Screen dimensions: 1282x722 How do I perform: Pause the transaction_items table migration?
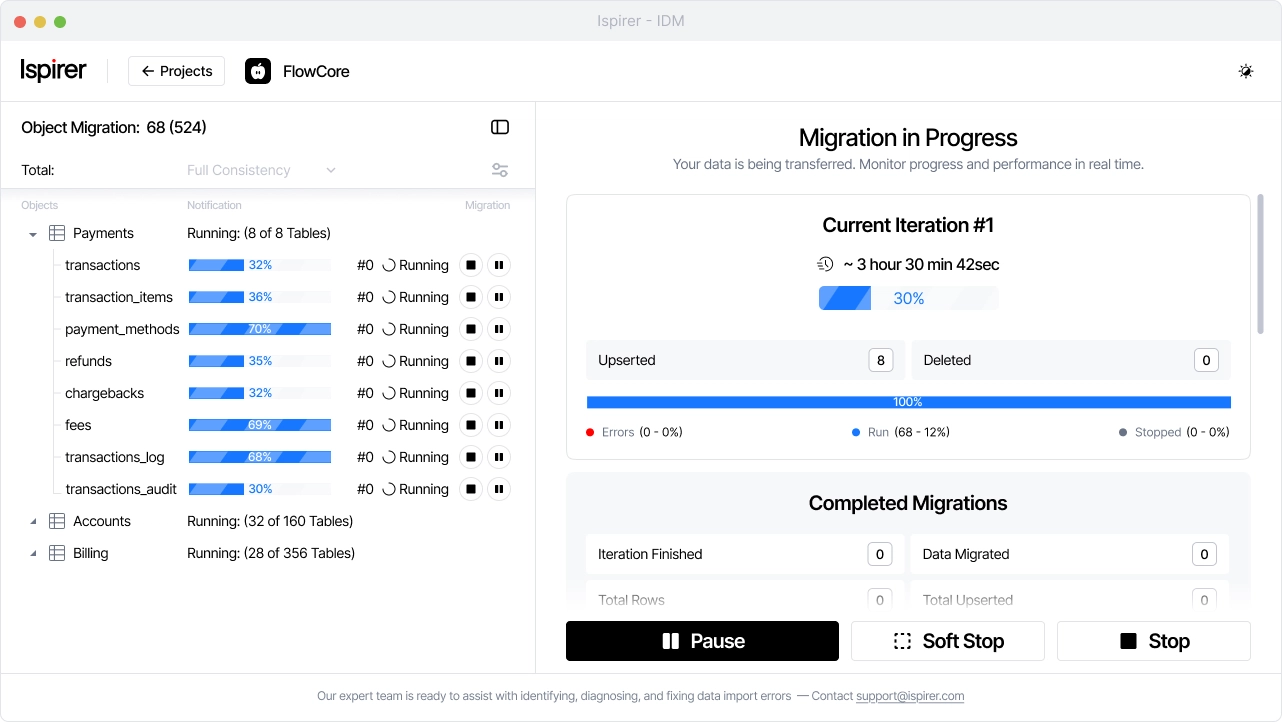[499, 297]
